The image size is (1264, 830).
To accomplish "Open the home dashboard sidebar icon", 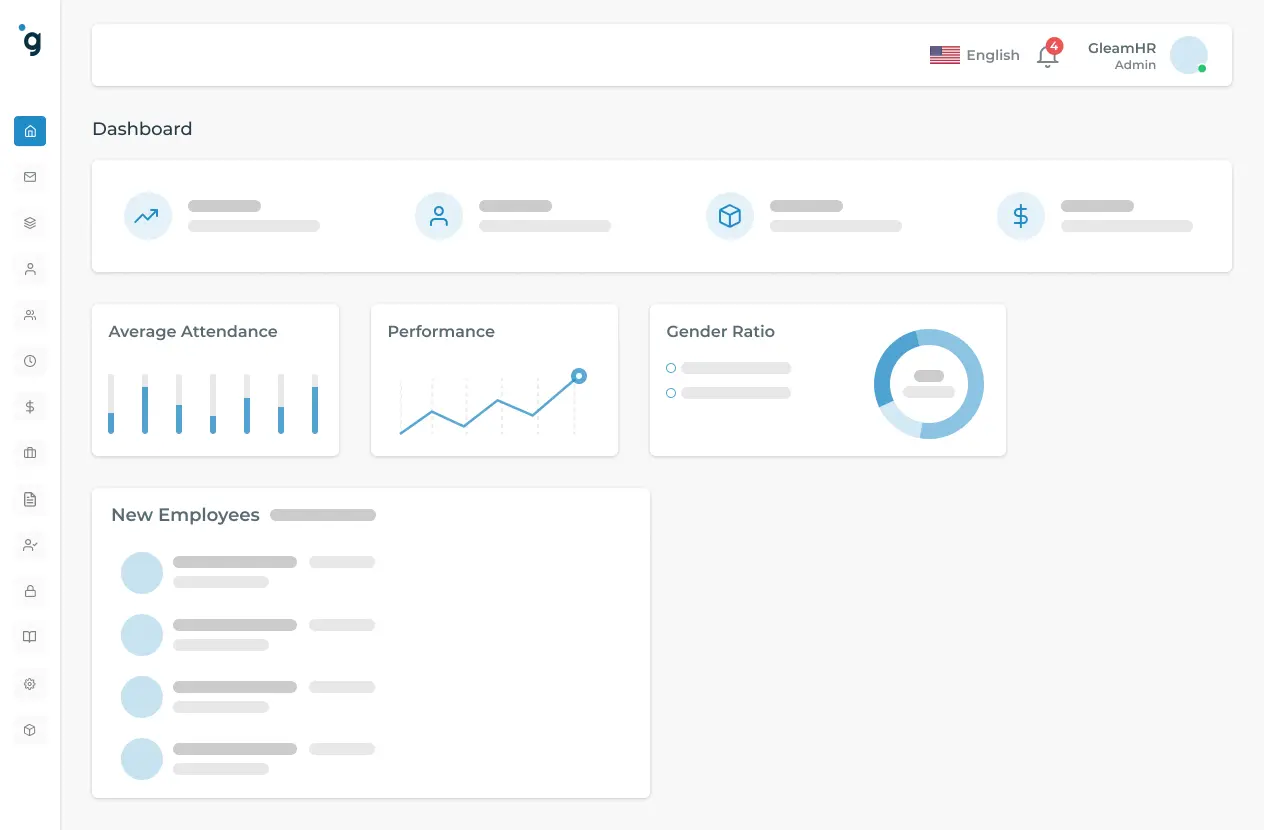I will pos(30,131).
